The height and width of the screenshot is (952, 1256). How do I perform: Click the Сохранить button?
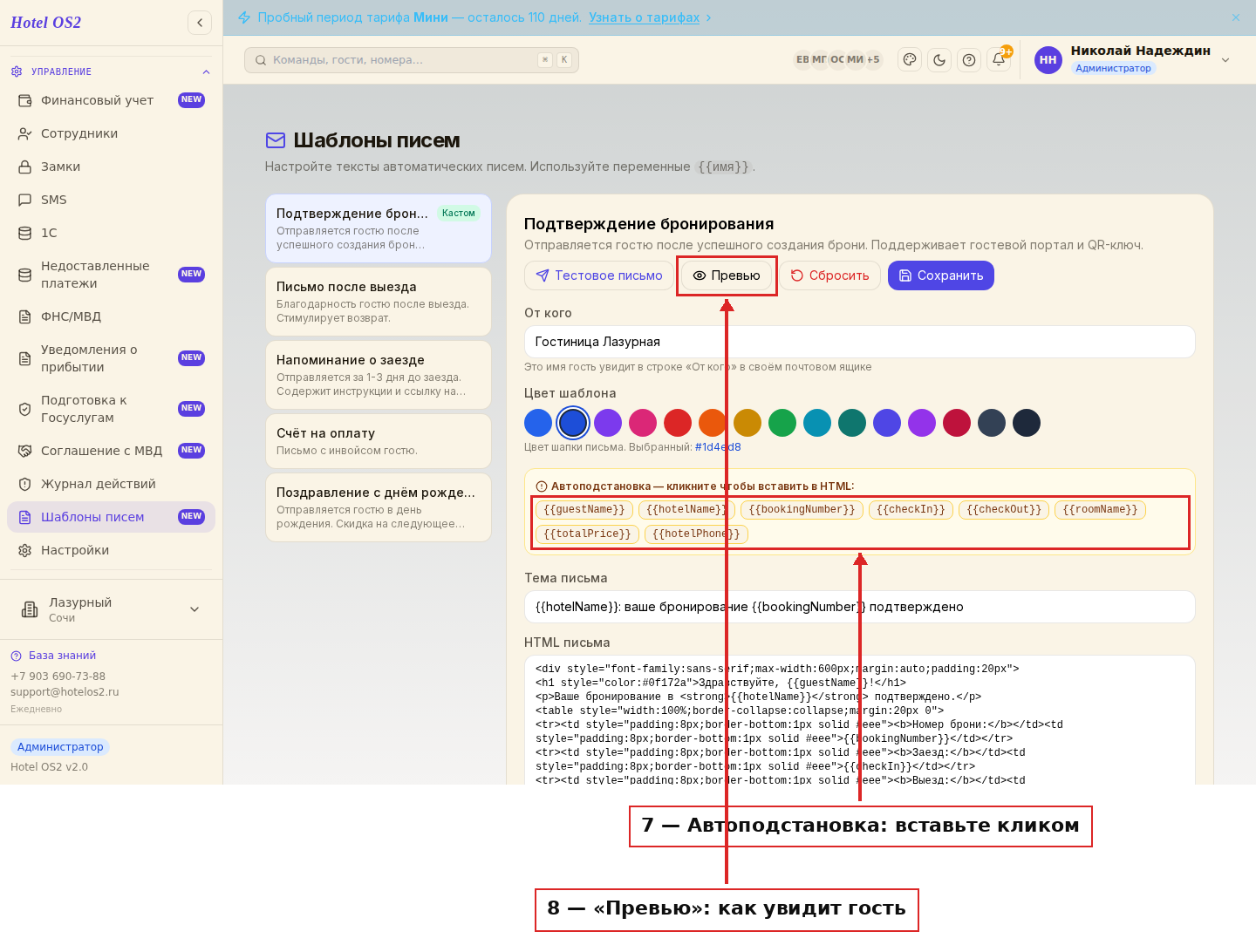pyautogui.click(x=941, y=275)
